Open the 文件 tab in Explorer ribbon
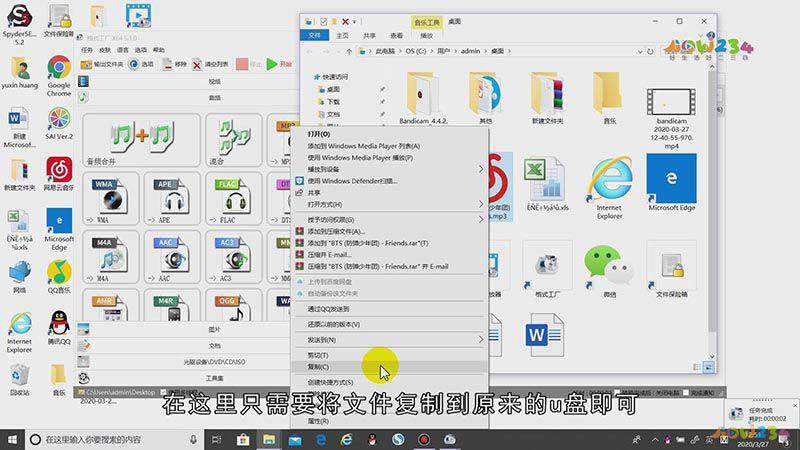 [x=314, y=35]
